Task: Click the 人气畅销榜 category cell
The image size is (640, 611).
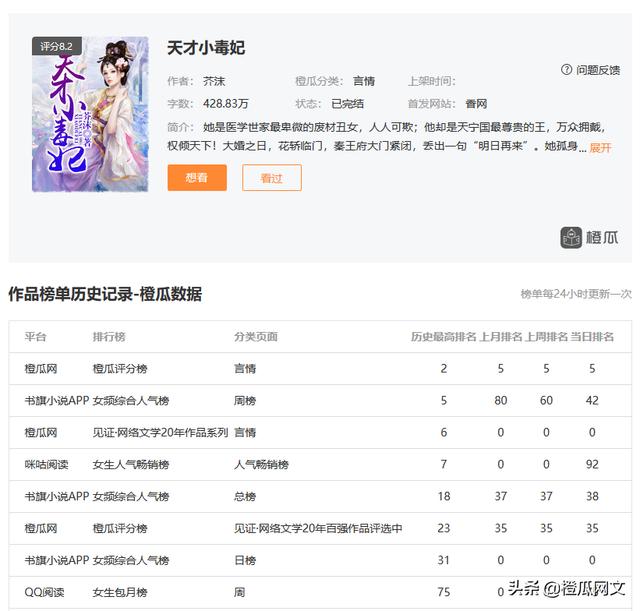Action: [x=261, y=464]
